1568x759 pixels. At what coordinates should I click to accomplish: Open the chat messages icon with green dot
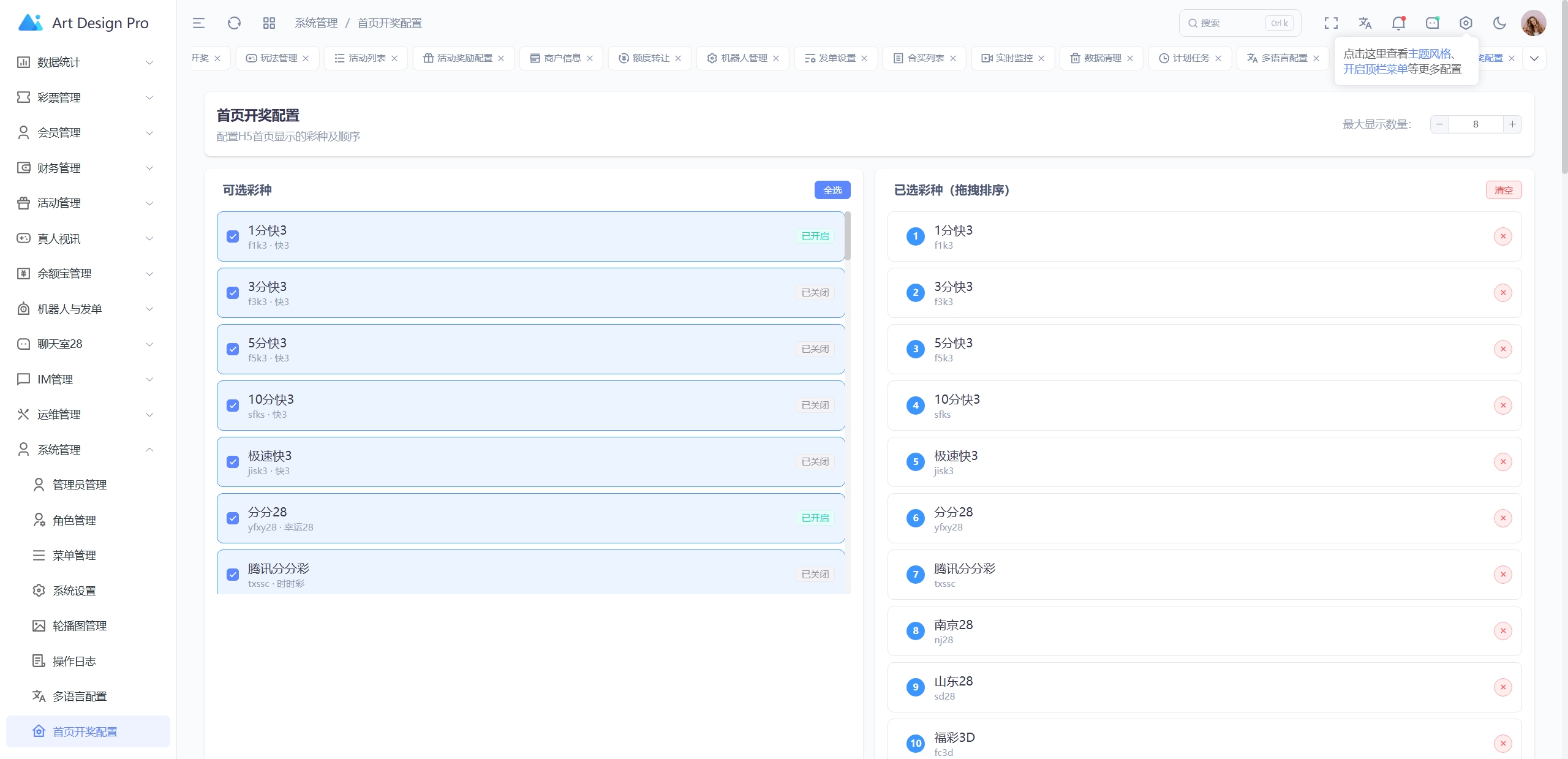tap(1431, 23)
